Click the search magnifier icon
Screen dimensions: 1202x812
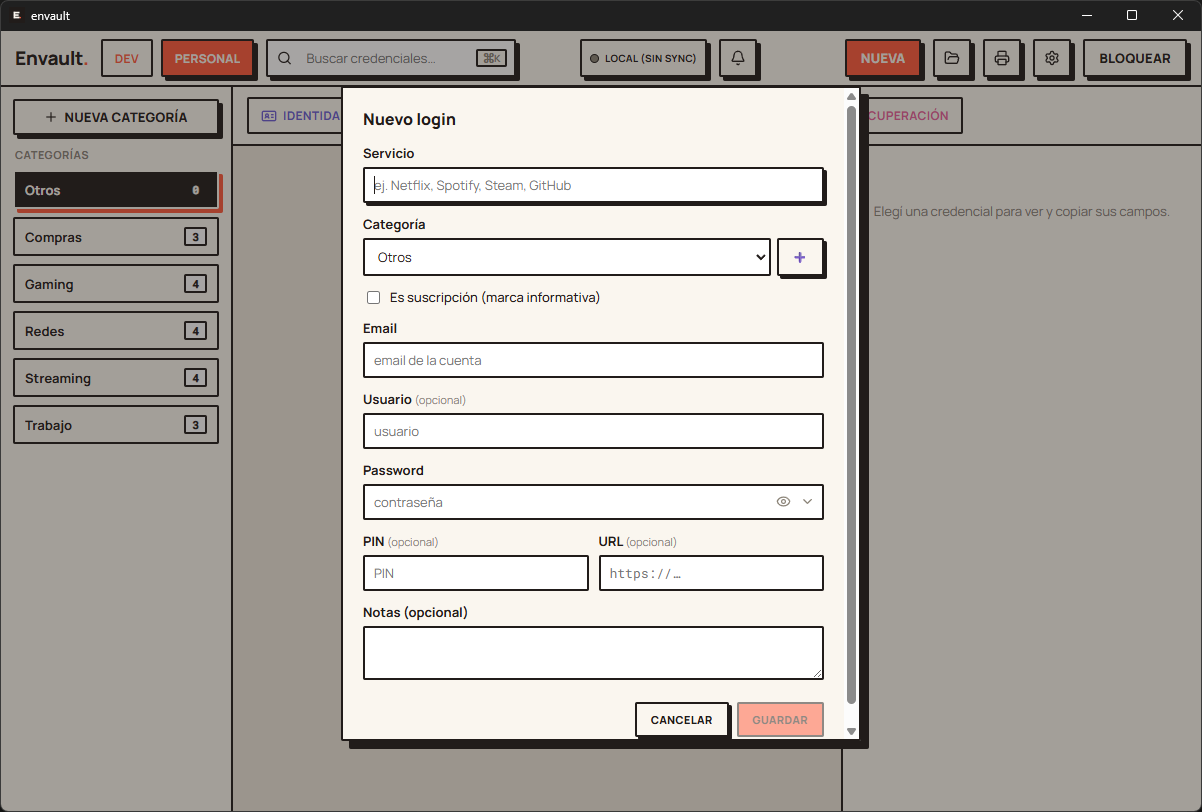(284, 58)
